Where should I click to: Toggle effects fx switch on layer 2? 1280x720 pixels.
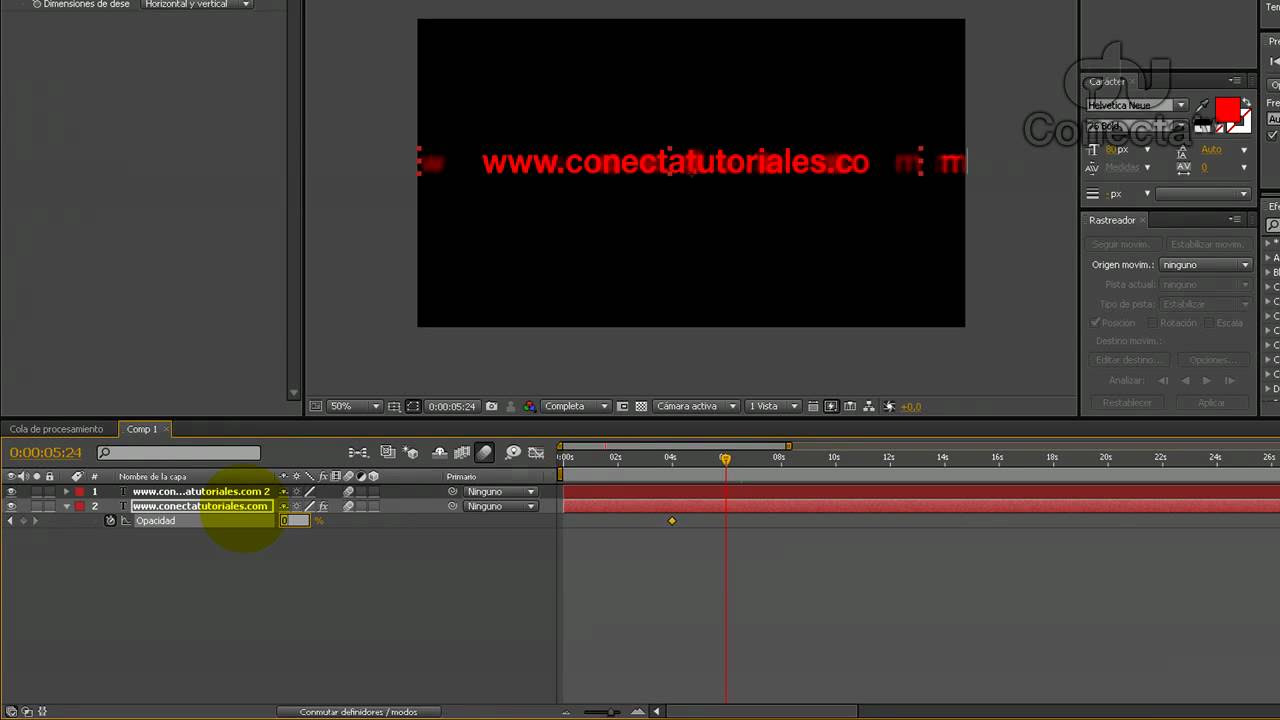pyautogui.click(x=322, y=506)
